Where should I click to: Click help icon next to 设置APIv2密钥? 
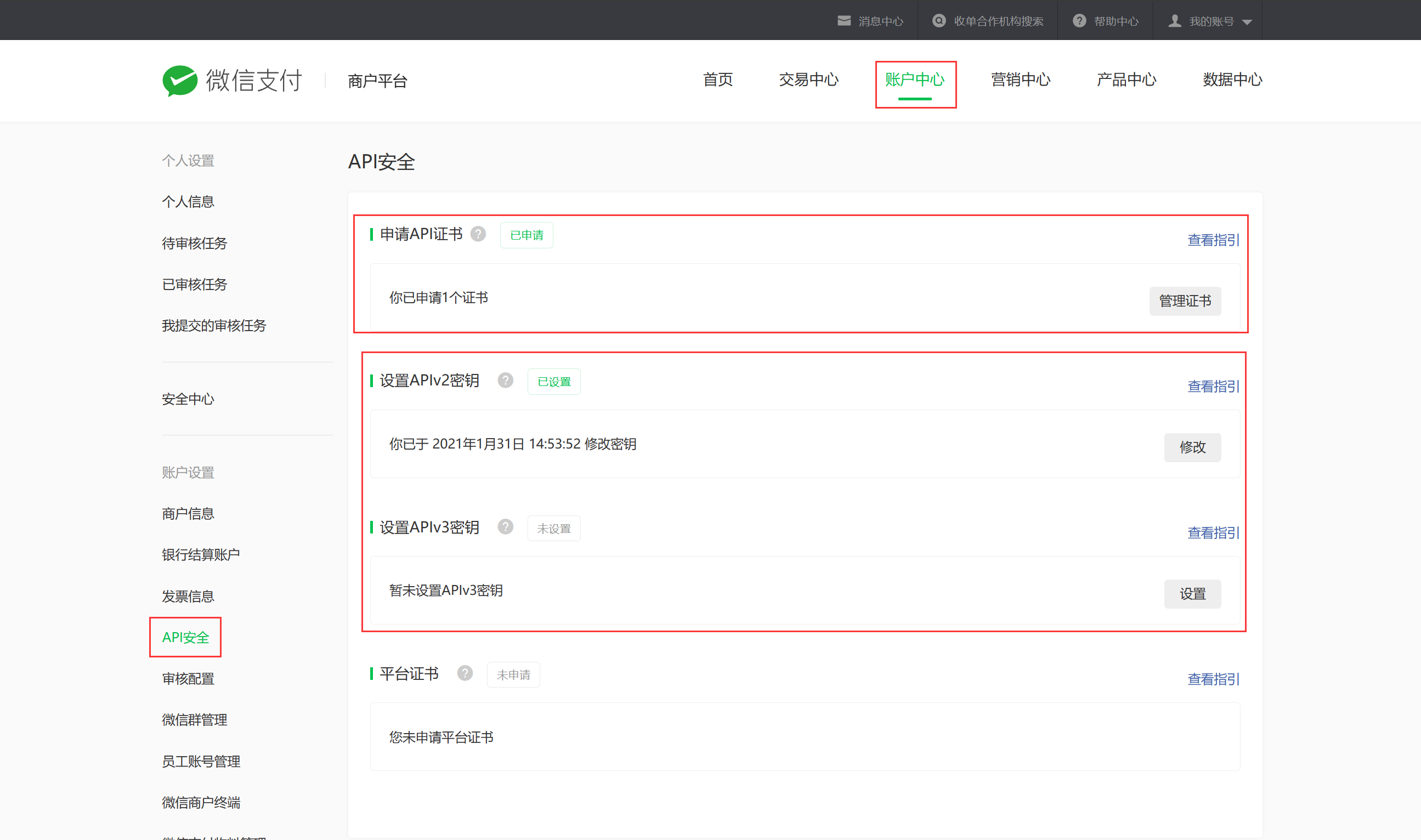coord(506,381)
